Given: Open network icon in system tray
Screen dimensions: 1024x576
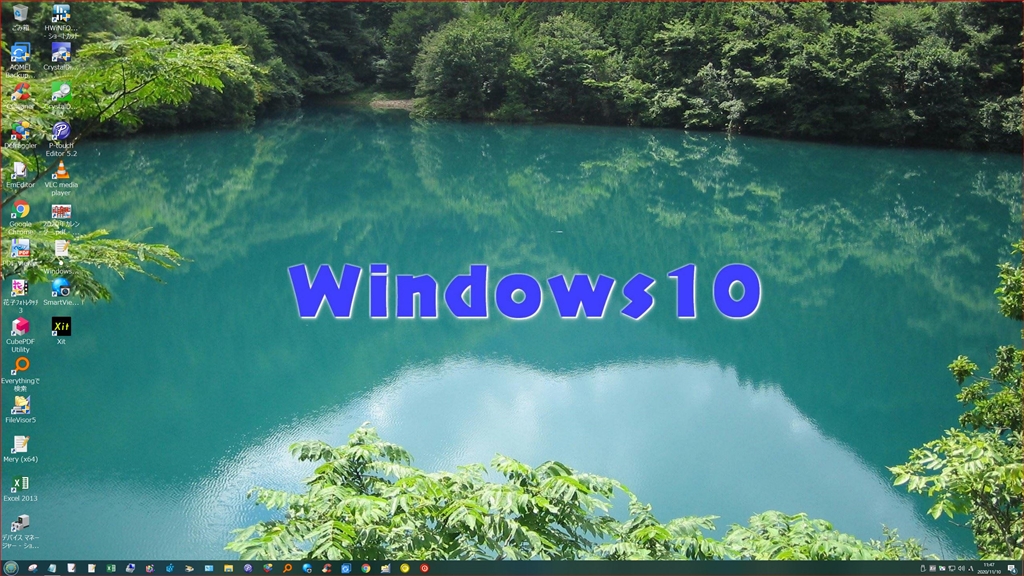Looking at the screenshot, I should pyautogui.click(x=952, y=569).
